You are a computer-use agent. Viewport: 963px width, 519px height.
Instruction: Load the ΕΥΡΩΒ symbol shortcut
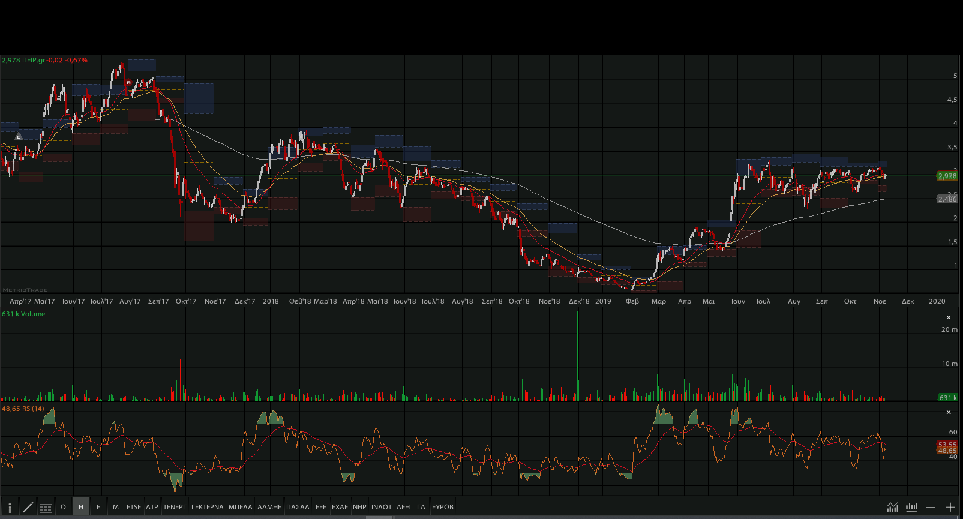click(442, 508)
